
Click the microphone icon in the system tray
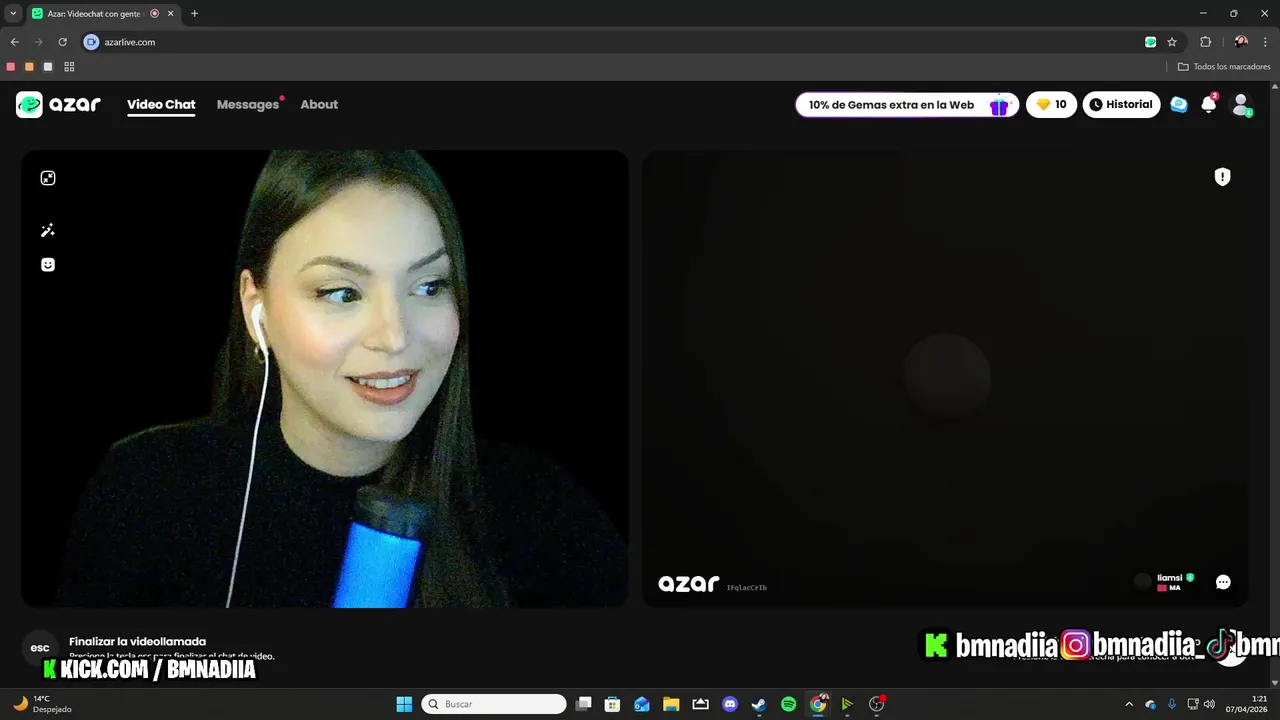click(1171, 704)
